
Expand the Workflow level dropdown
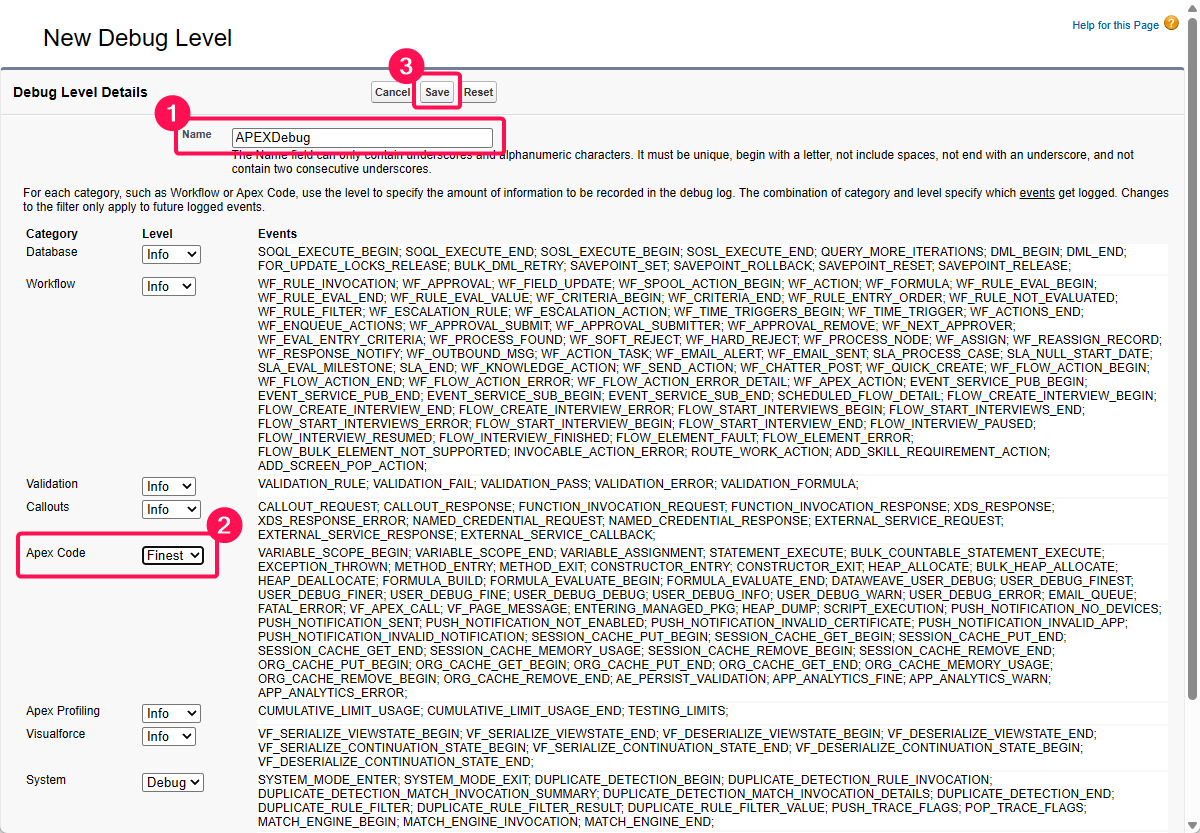click(168, 287)
